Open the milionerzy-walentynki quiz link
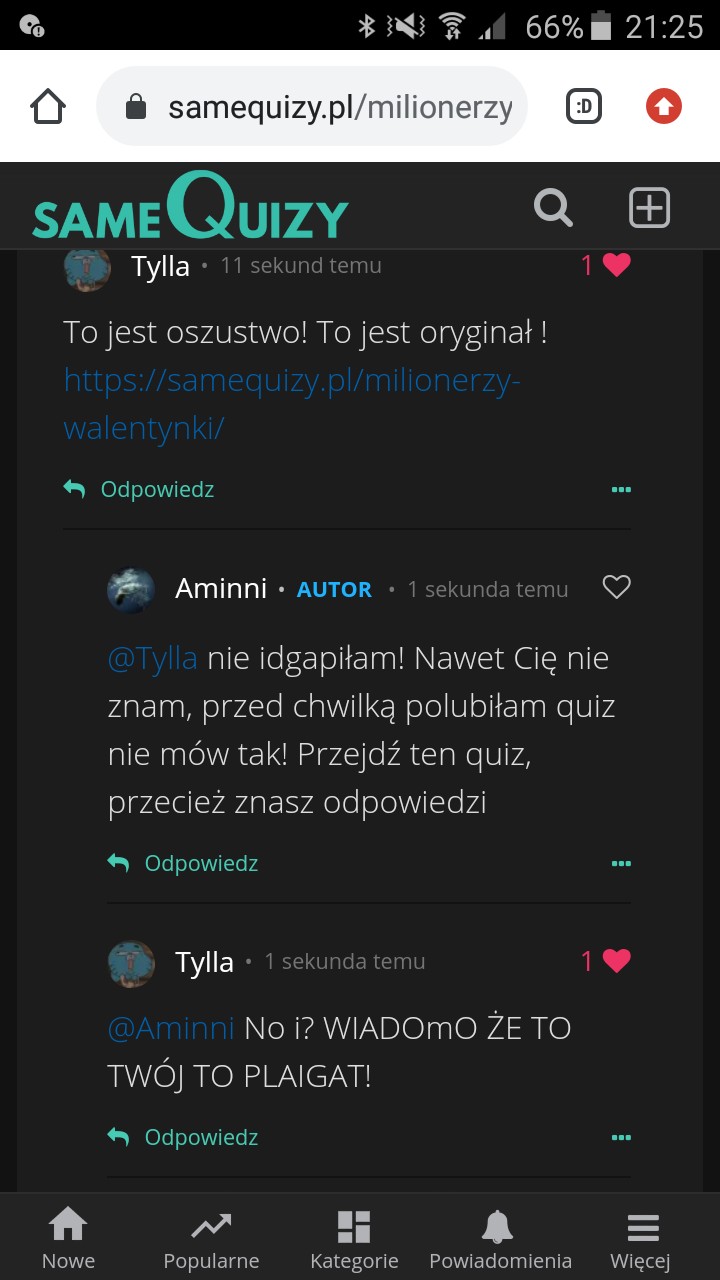 coord(292,404)
